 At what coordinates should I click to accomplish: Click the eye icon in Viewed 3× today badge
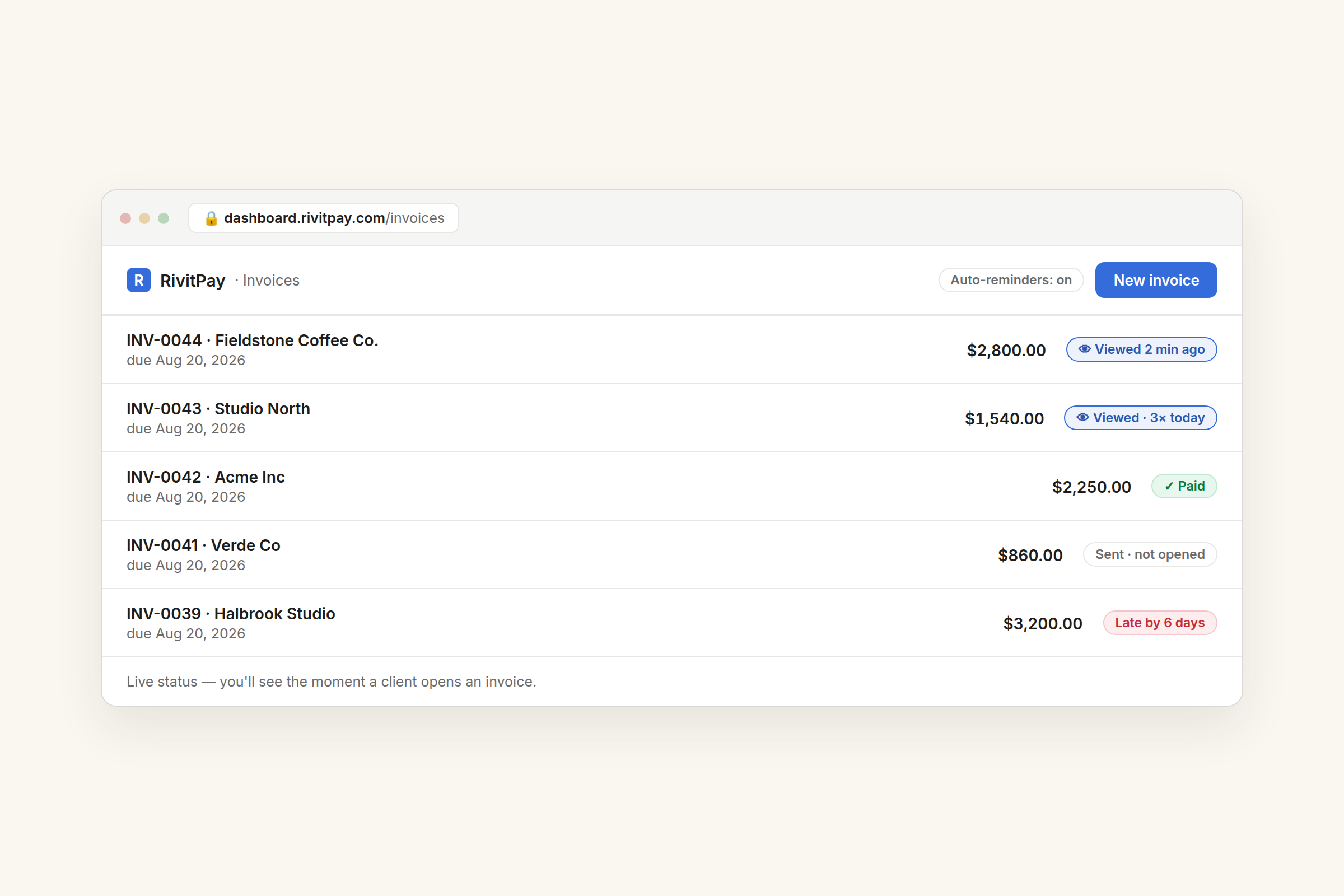coord(1083,418)
